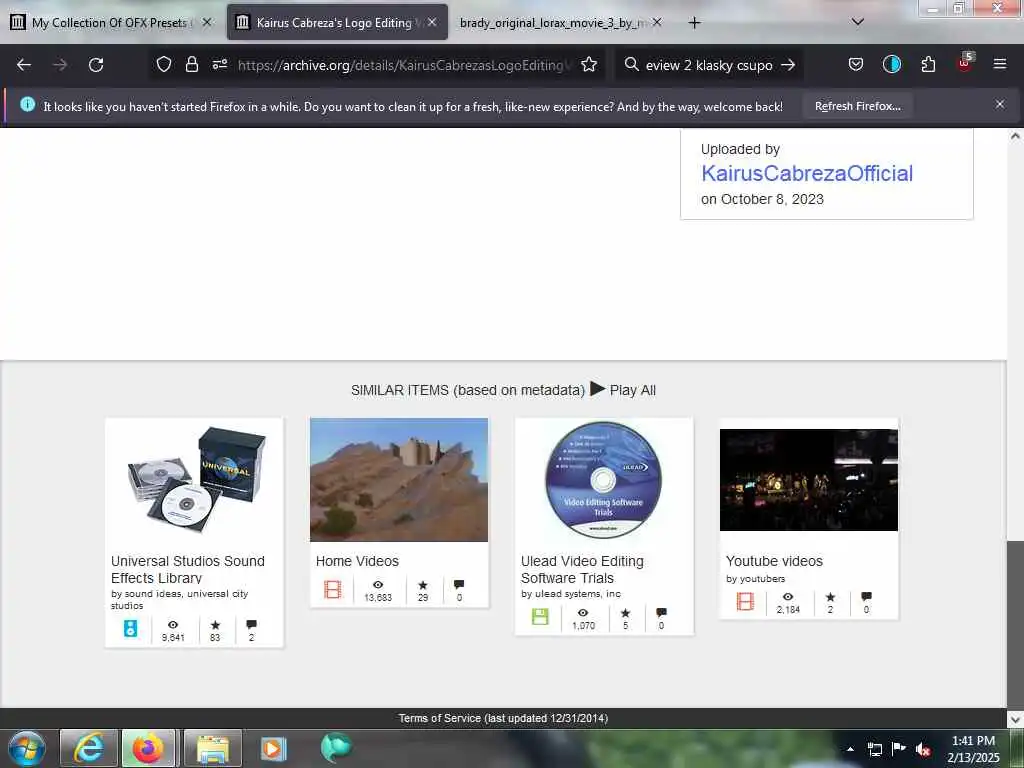The width and height of the screenshot is (1024, 768).
Task: Click the forward navigation arrow
Action: [59, 65]
